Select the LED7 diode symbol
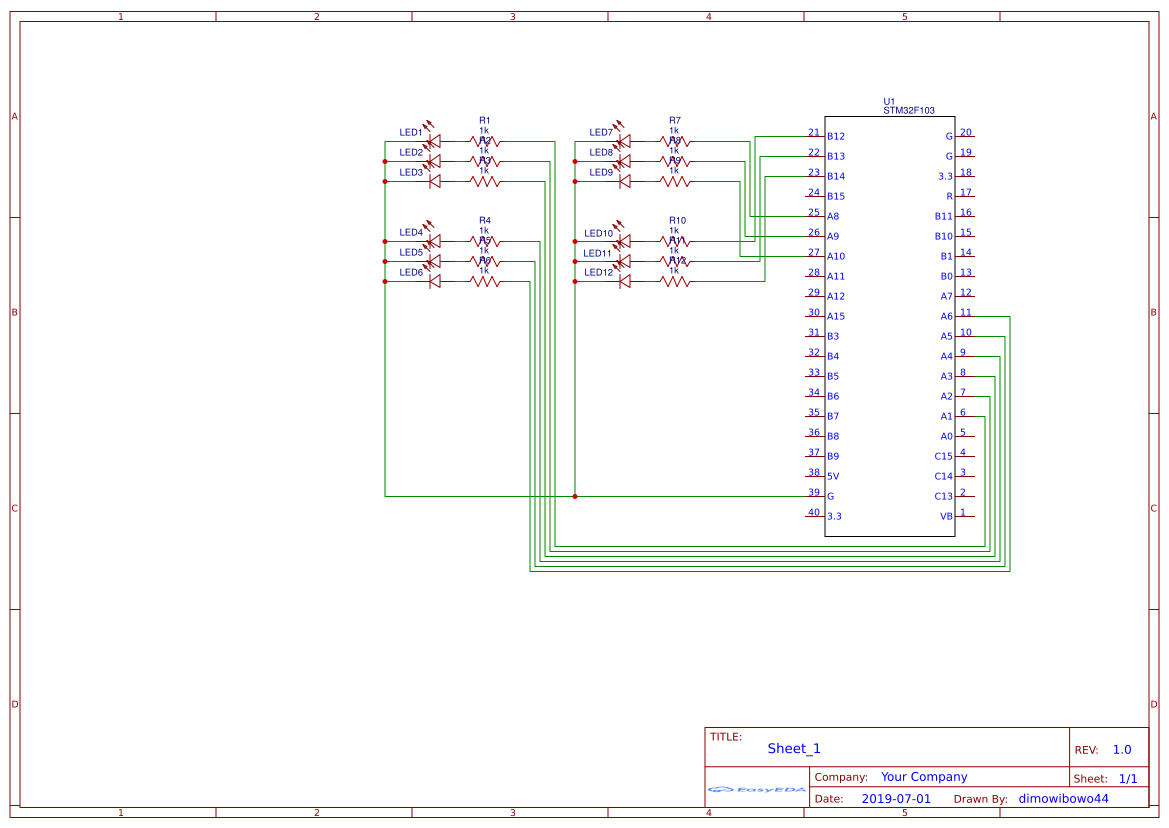The image size is (1169, 828). pyautogui.click(x=624, y=141)
